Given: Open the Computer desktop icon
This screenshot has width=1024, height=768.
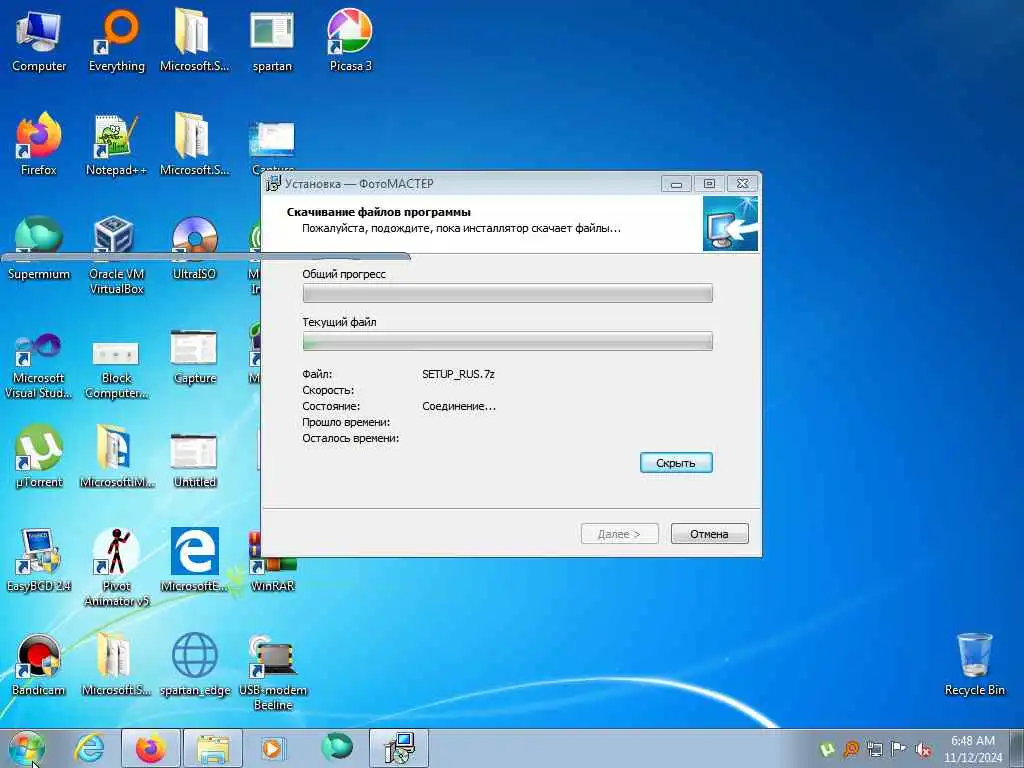Looking at the screenshot, I should tap(39, 41).
